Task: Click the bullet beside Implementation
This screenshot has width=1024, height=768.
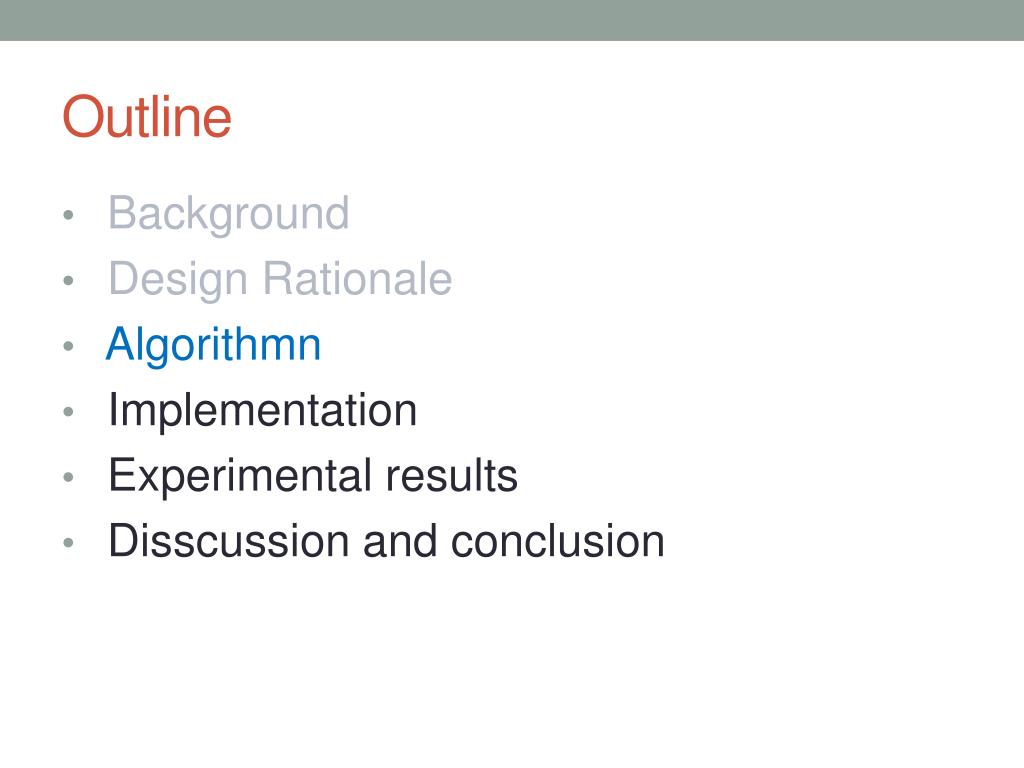Action: point(68,412)
